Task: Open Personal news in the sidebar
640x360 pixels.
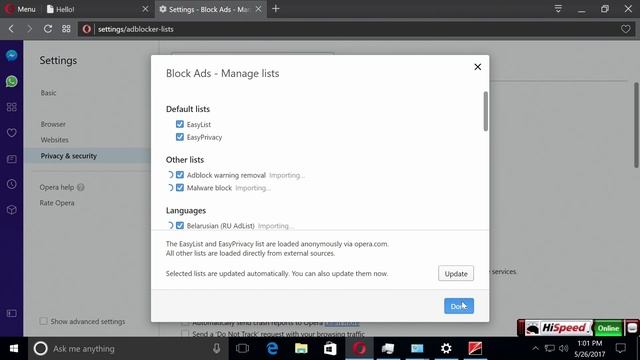Action: [x=11, y=158]
